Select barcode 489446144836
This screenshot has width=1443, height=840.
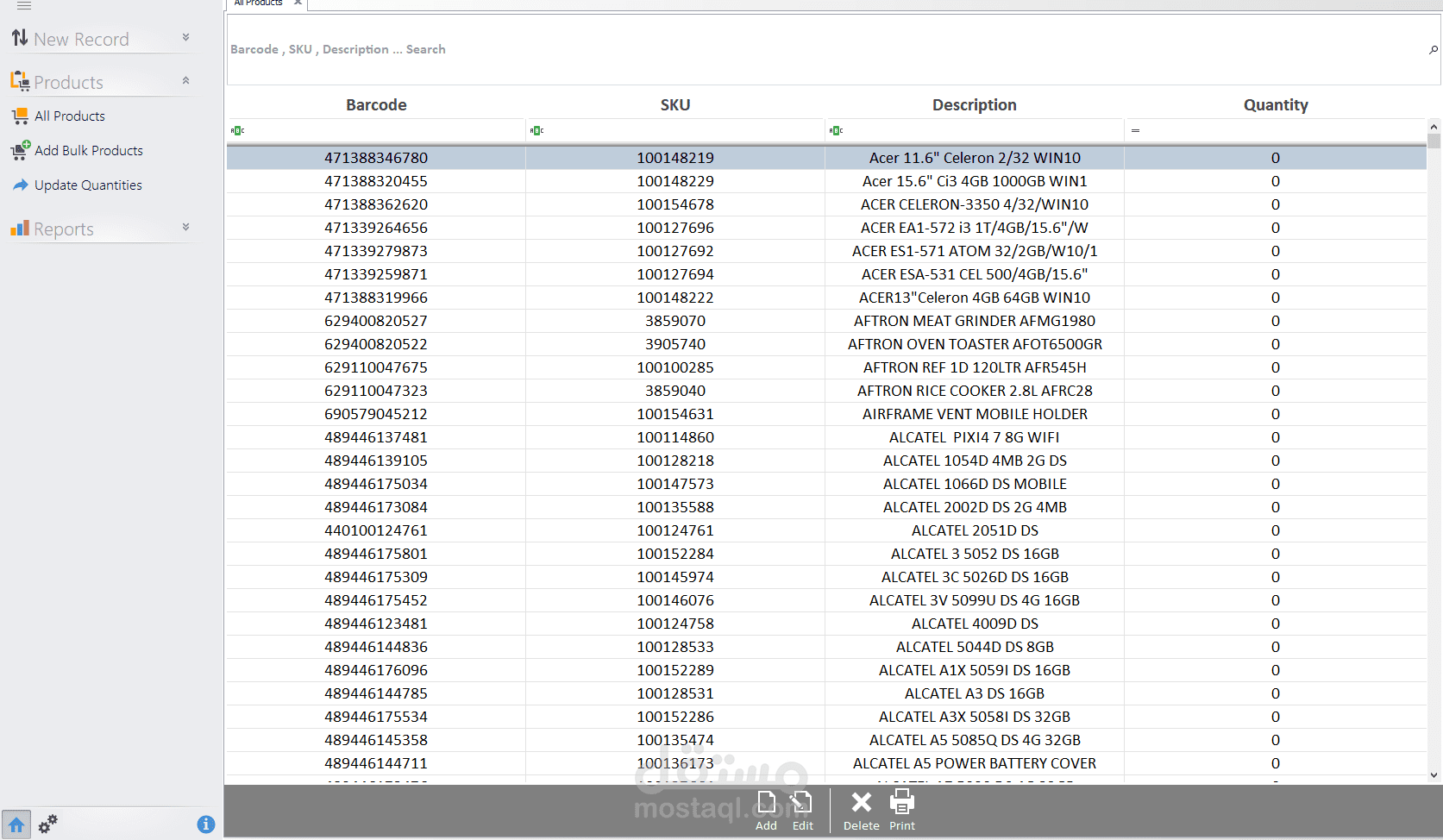tap(376, 647)
